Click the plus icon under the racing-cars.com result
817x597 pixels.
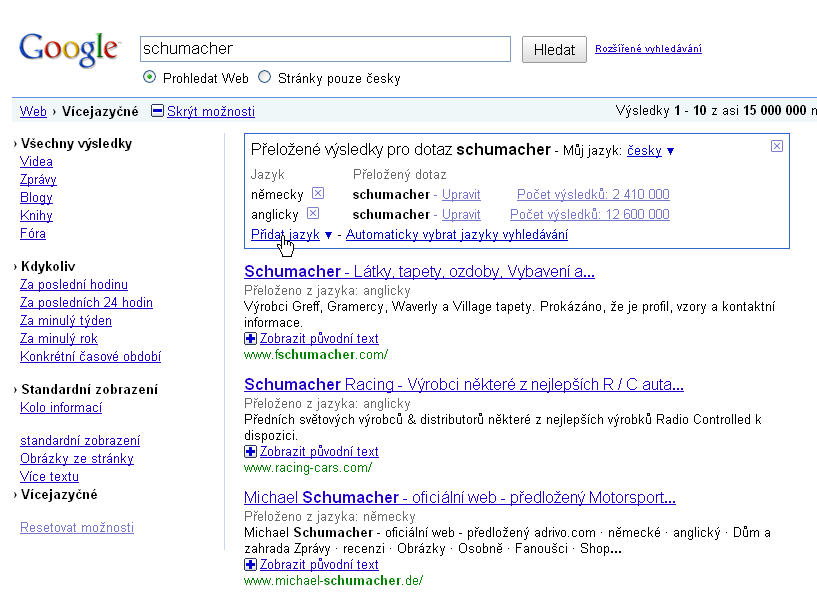250,452
